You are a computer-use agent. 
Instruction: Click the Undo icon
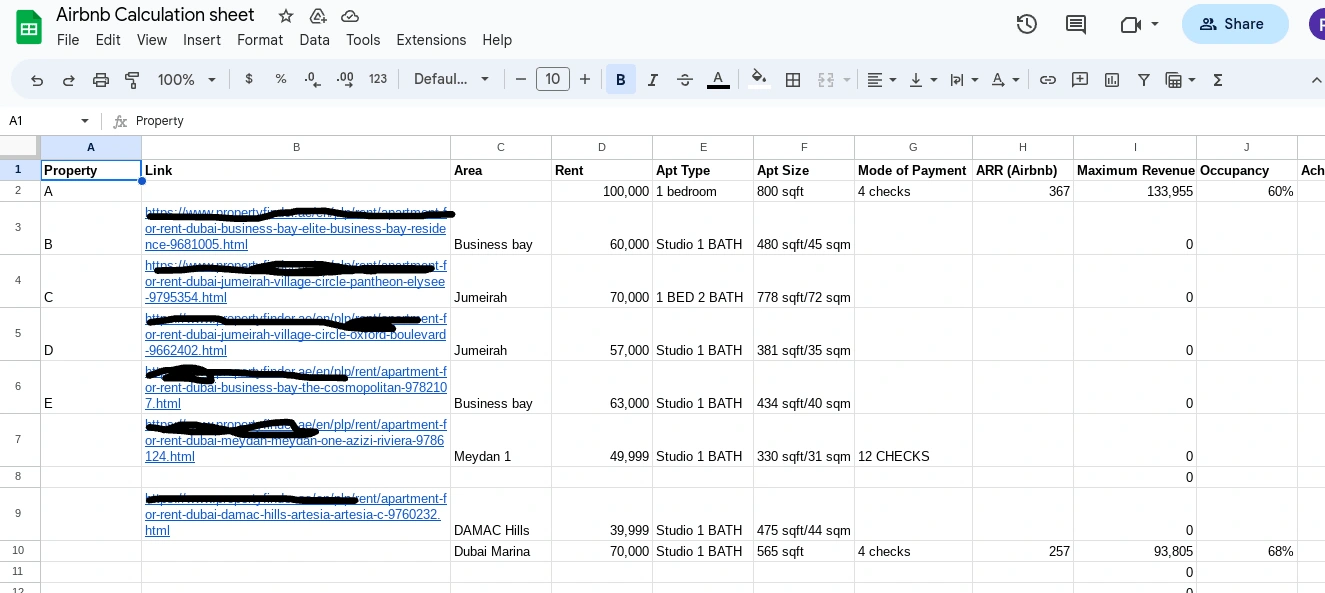pos(37,80)
